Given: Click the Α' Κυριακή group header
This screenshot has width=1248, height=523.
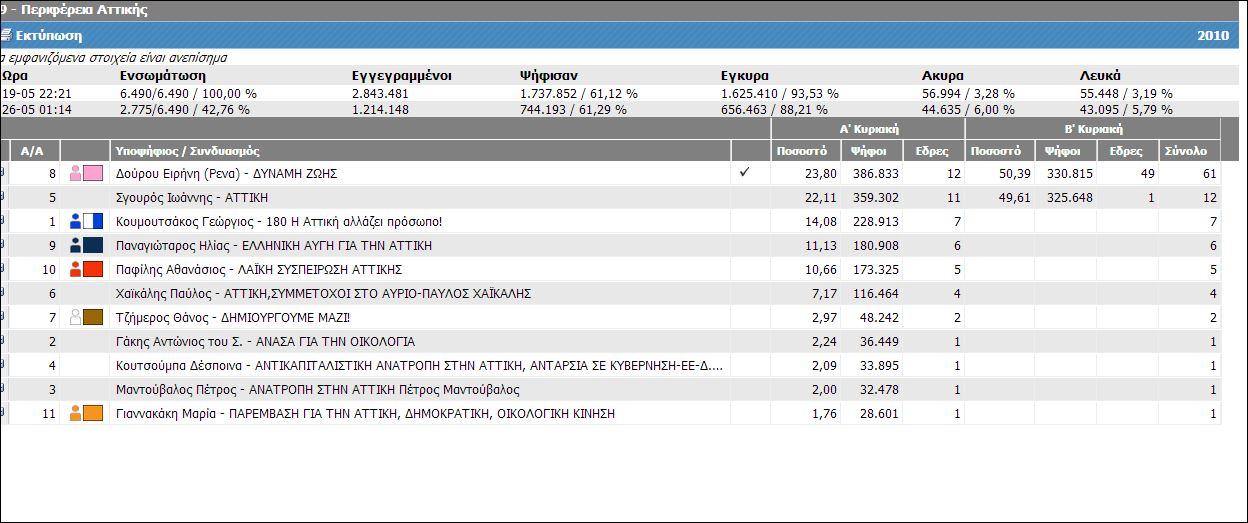Looking at the screenshot, I should [x=868, y=129].
